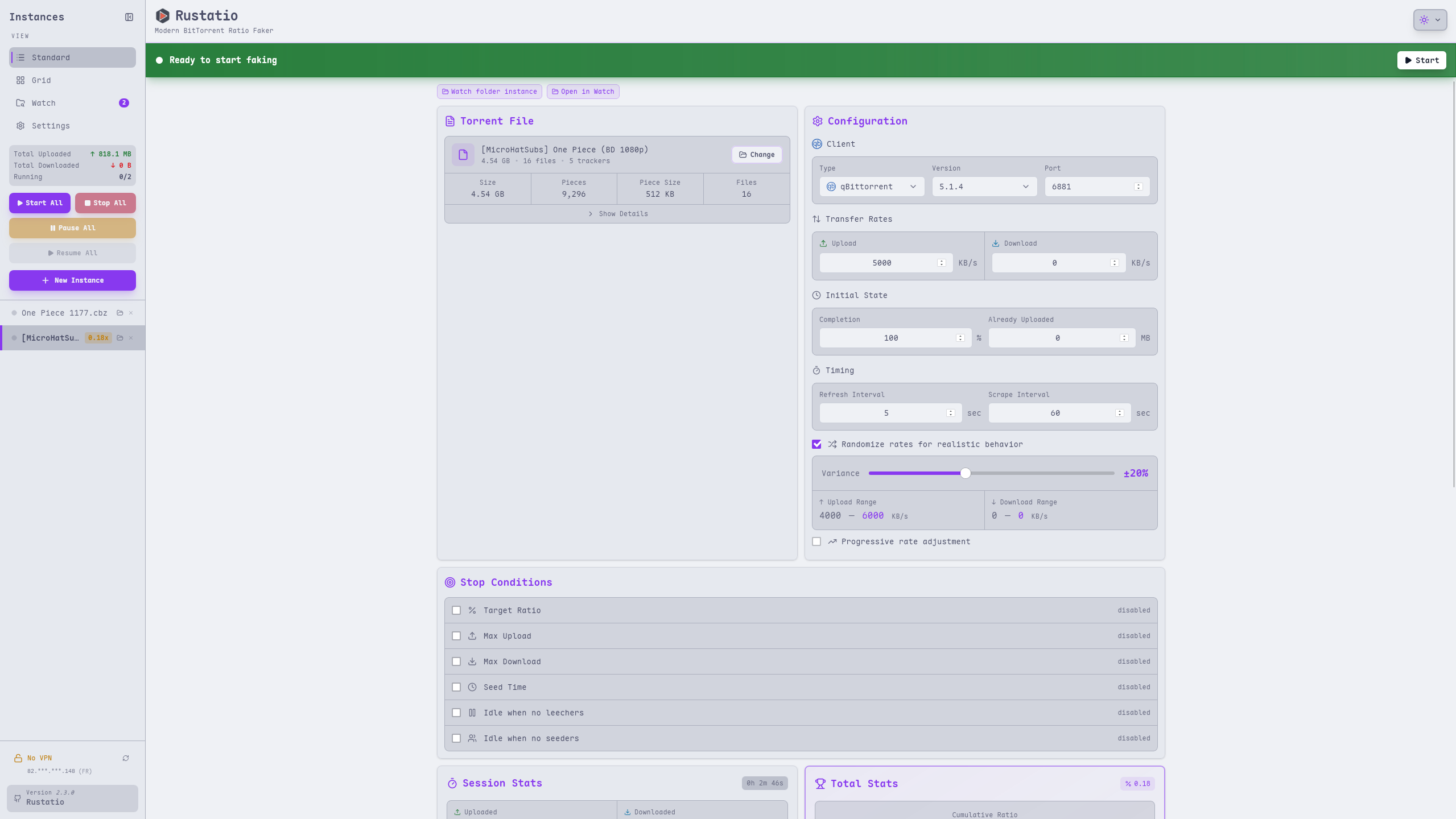The height and width of the screenshot is (819, 1456).
Task: Open the folder for One Piece 1177.cbz
Action: [119, 312]
